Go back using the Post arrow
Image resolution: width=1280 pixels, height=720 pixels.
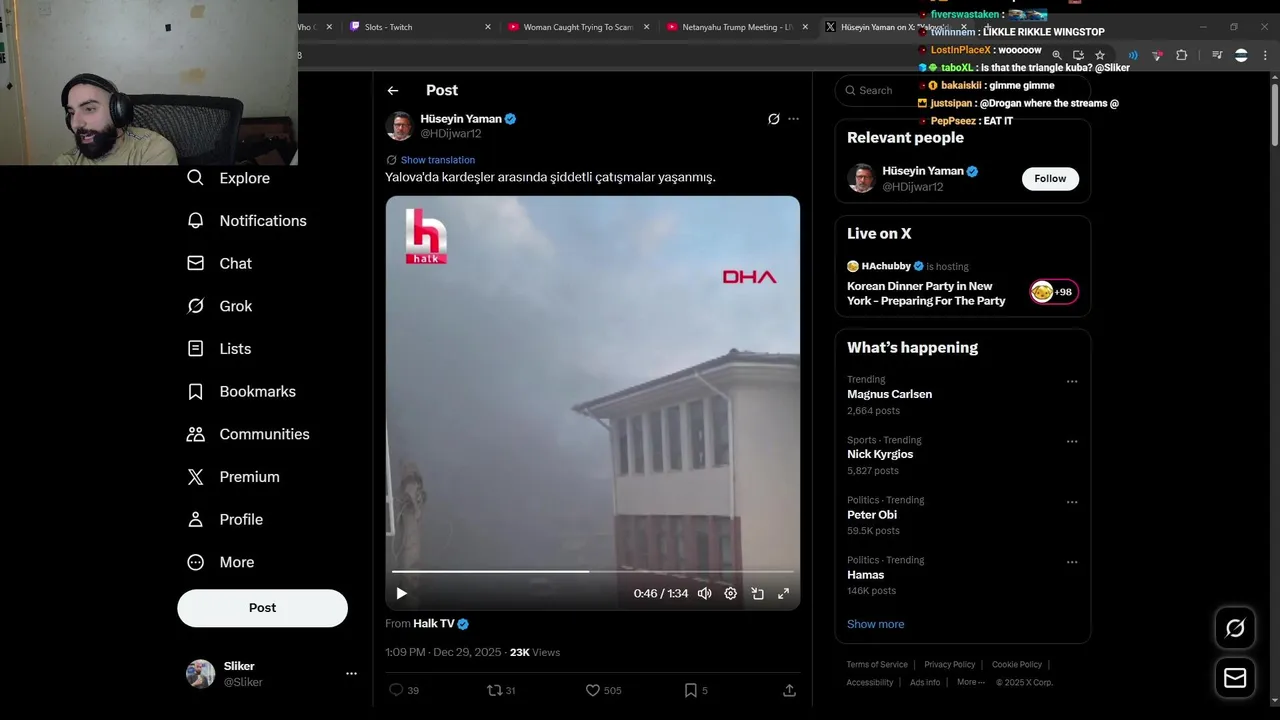tap(393, 90)
